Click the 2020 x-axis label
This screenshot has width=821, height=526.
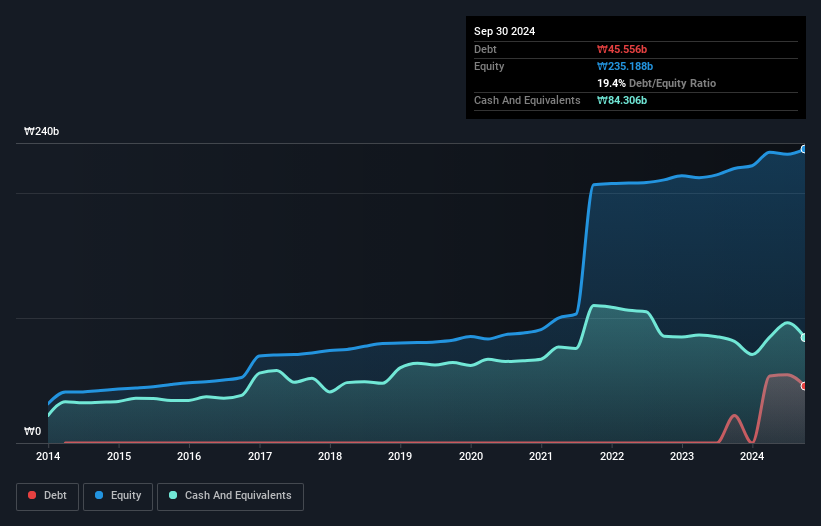click(471, 456)
